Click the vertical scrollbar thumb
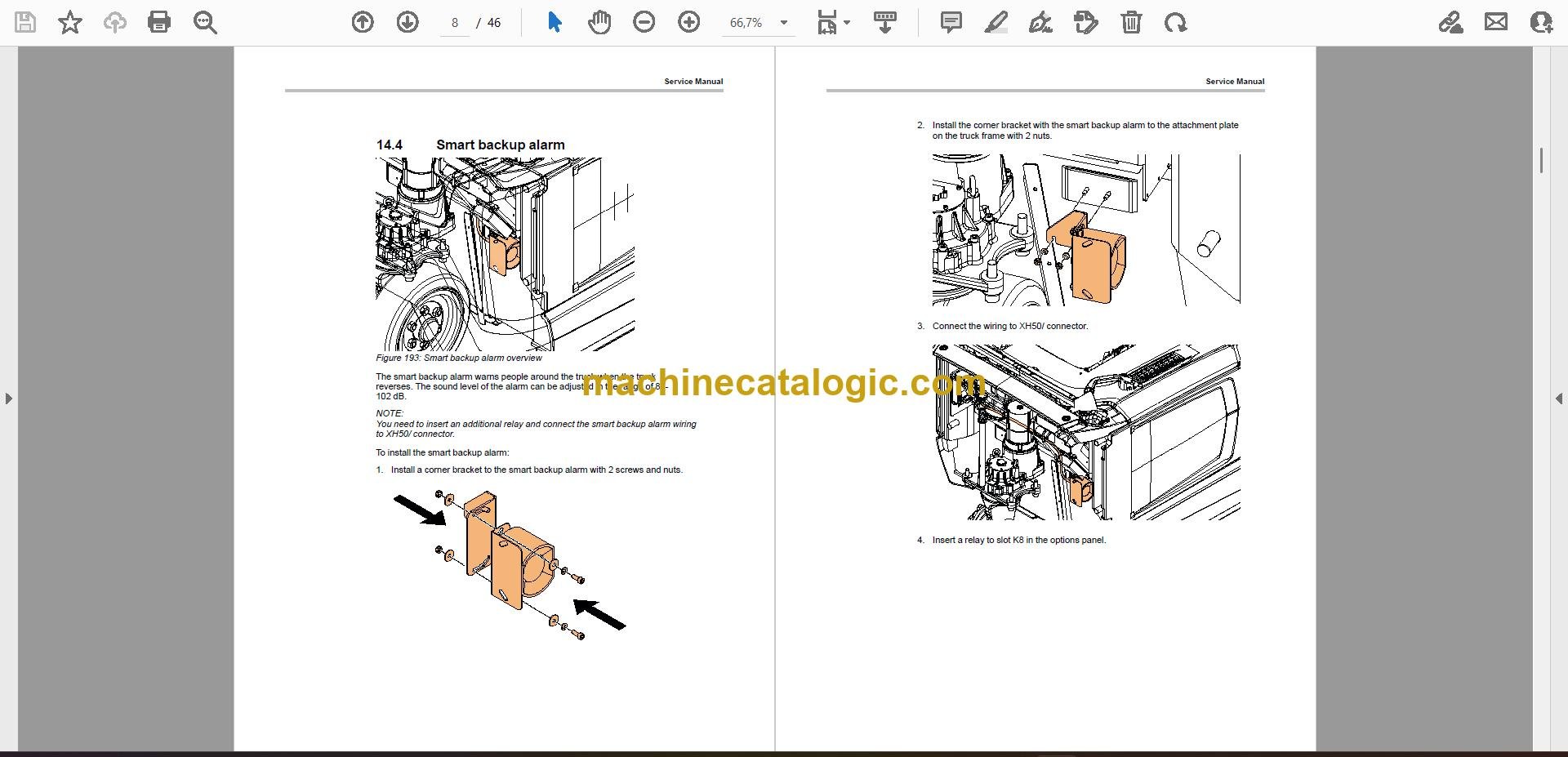Screen dimensions: 1568x757 point(1541,160)
